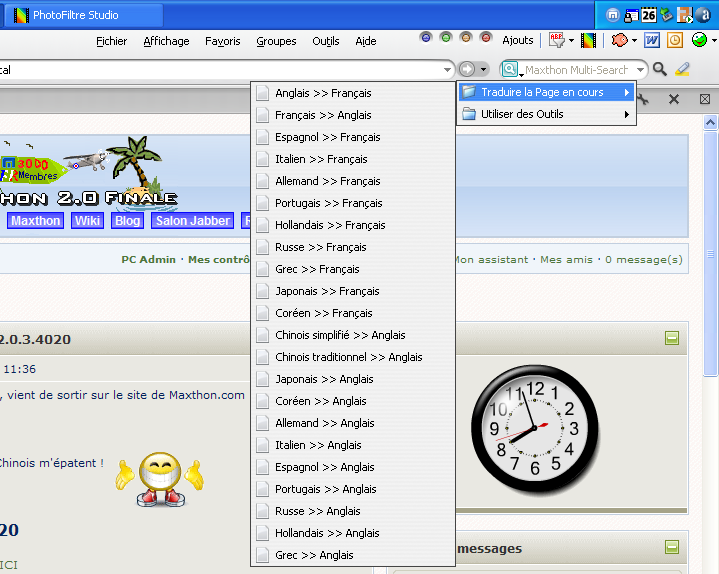Click the Ajouts toolbar button
The width and height of the screenshot is (719, 574).
pyautogui.click(x=518, y=40)
